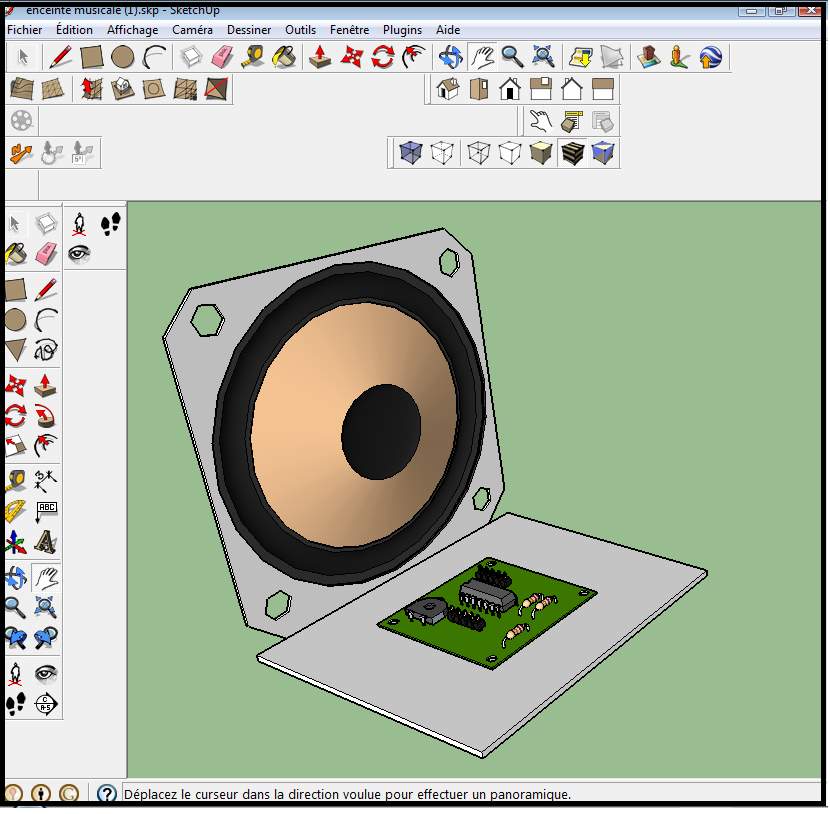Select the Polygon triangle tool in left palette
Viewport: 830px width, 814px height.
tap(15, 349)
